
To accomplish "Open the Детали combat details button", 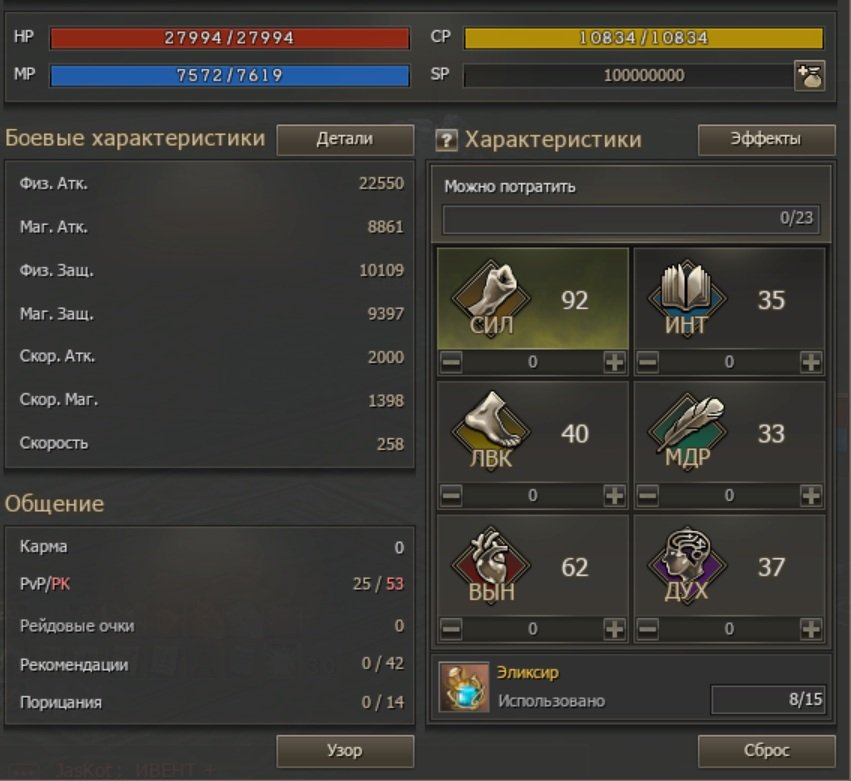I will click(345, 139).
